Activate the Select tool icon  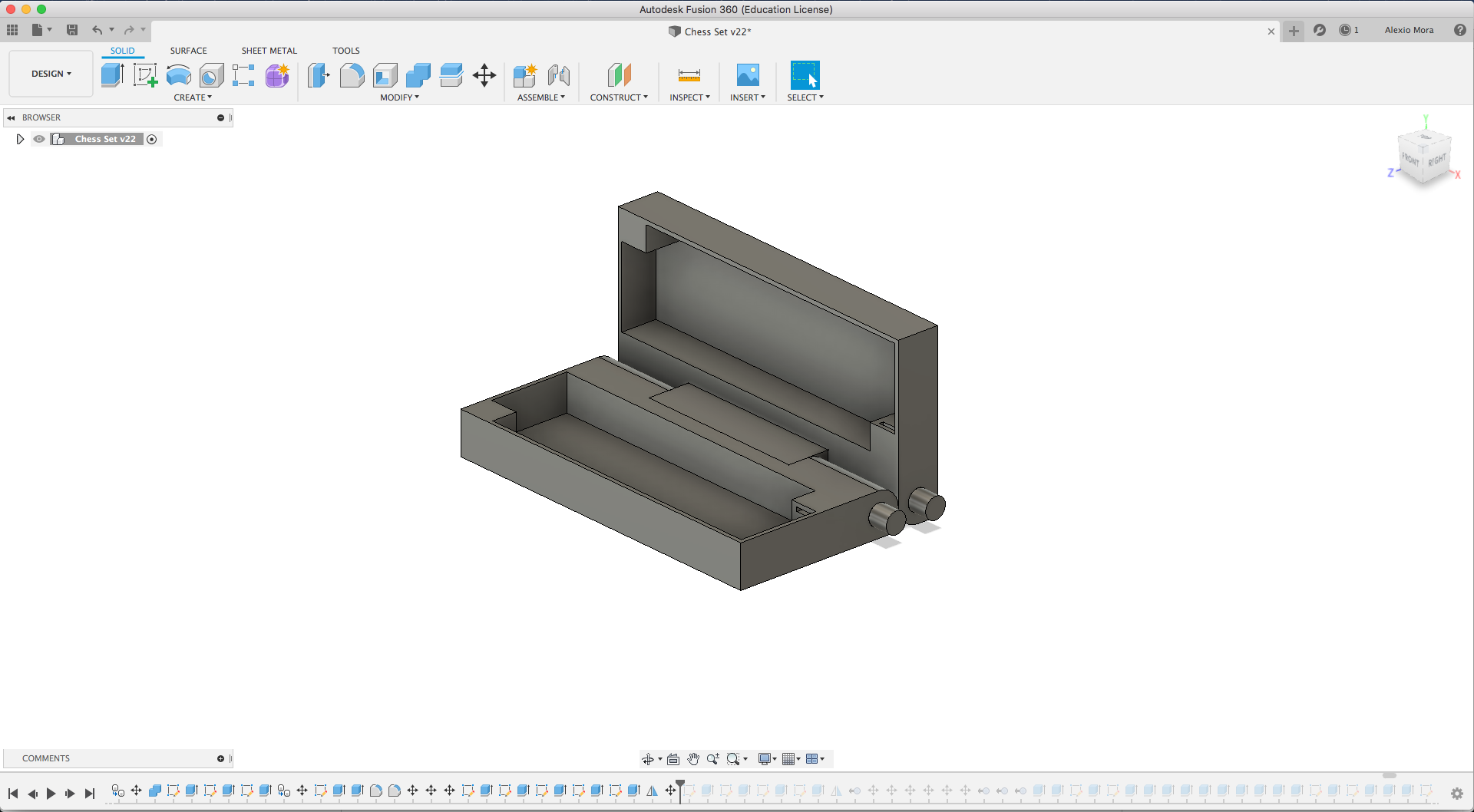[x=805, y=75]
